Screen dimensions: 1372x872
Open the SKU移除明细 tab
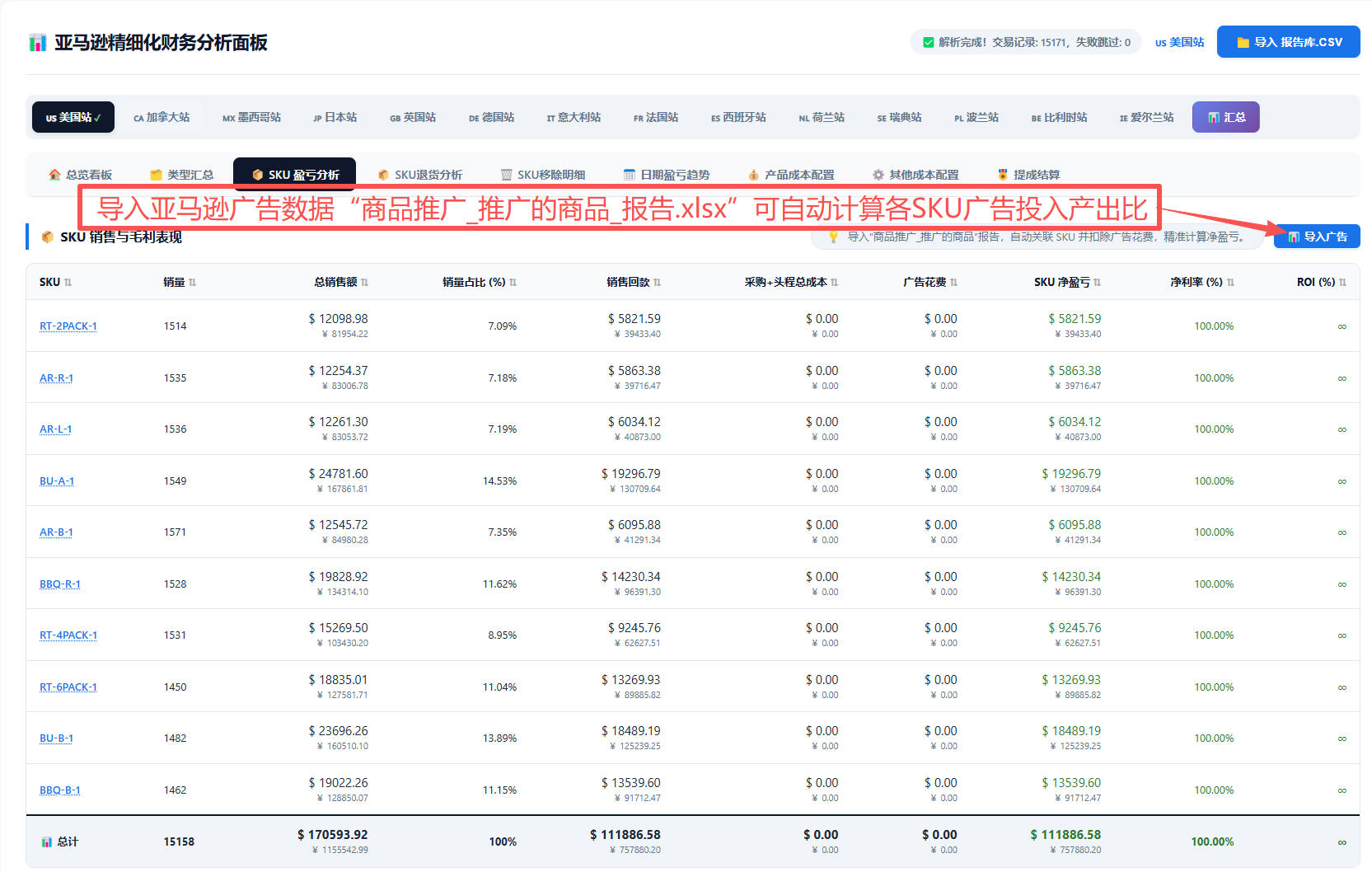tap(543, 175)
